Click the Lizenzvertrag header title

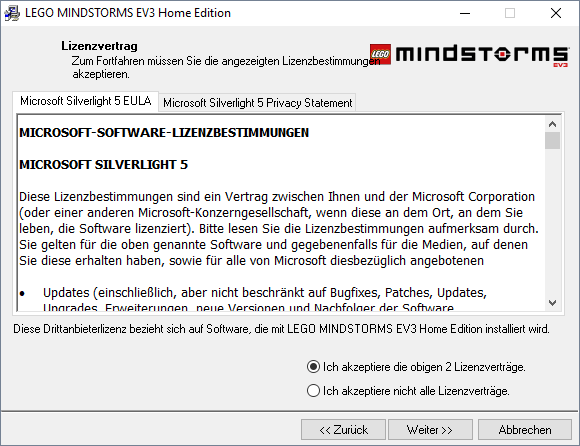100,46
